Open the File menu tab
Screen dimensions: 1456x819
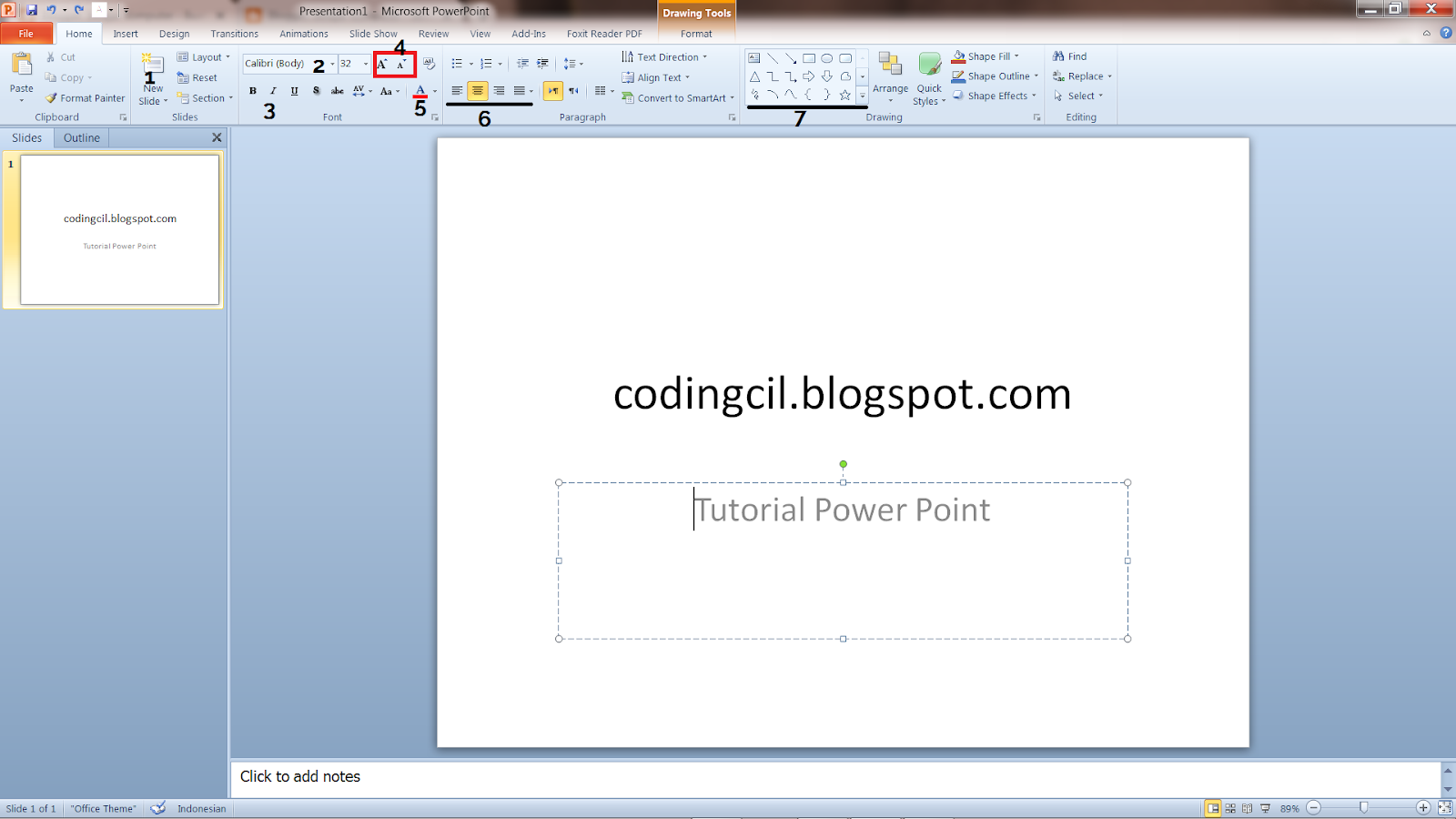[x=26, y=34]
